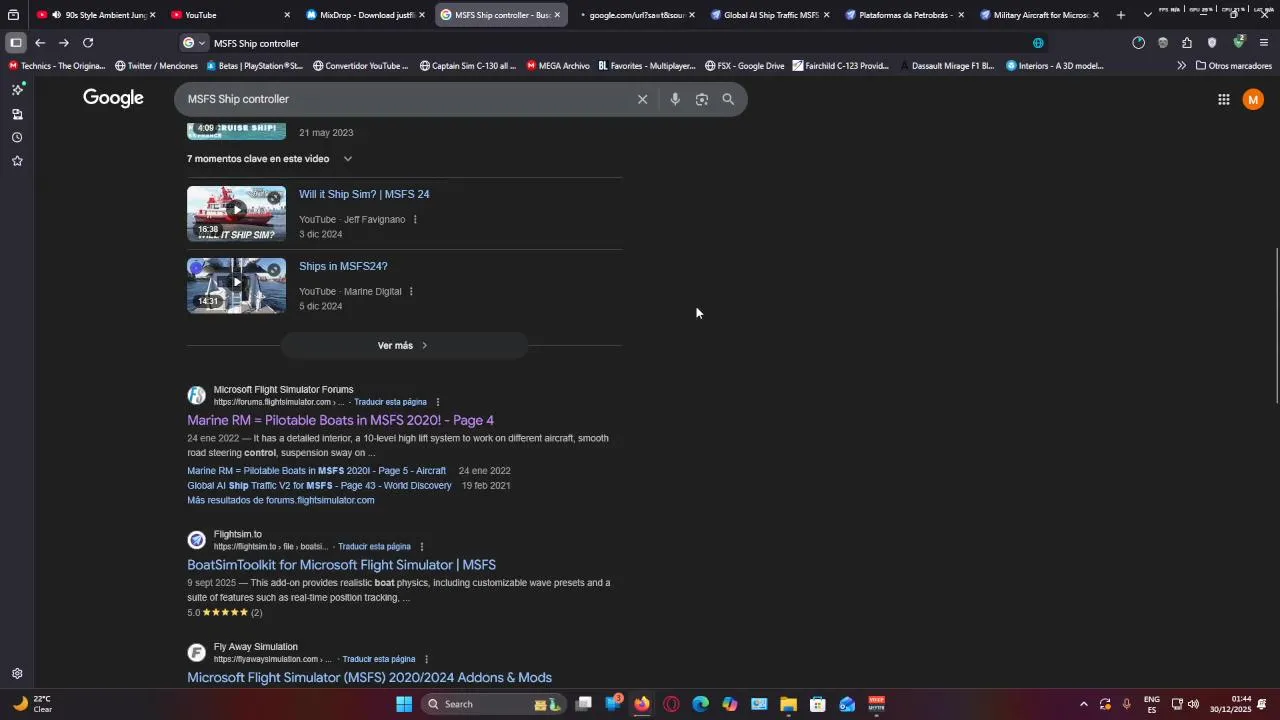Open Will it Ship Sim? MSFS 24 video

pos(364,194)
